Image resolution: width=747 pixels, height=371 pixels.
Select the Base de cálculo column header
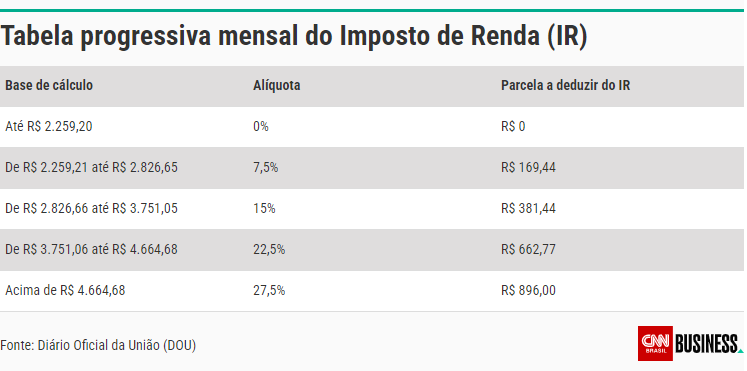[x=49, y=85]
